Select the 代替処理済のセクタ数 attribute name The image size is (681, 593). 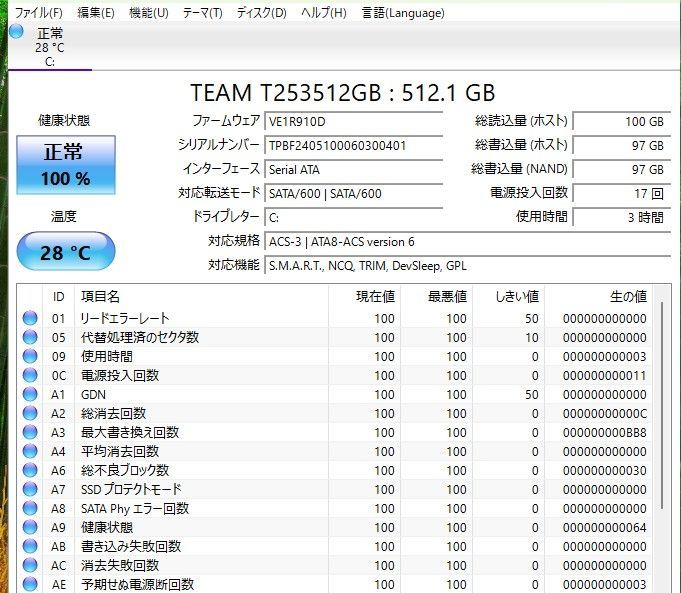140,337
